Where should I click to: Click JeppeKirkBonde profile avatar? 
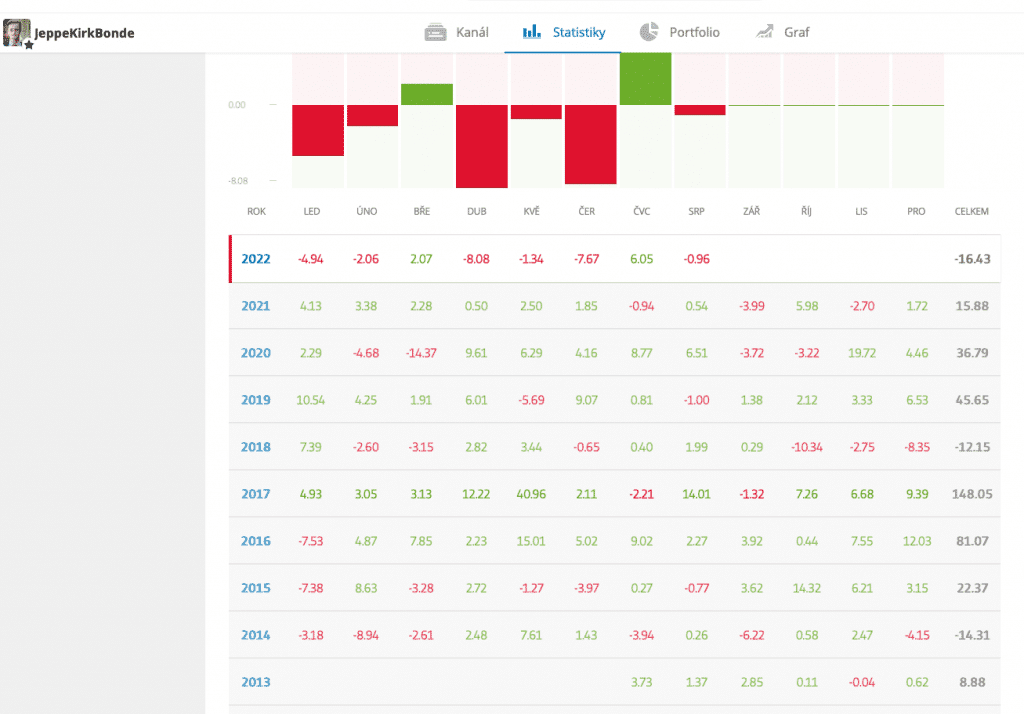pos(17,33)
